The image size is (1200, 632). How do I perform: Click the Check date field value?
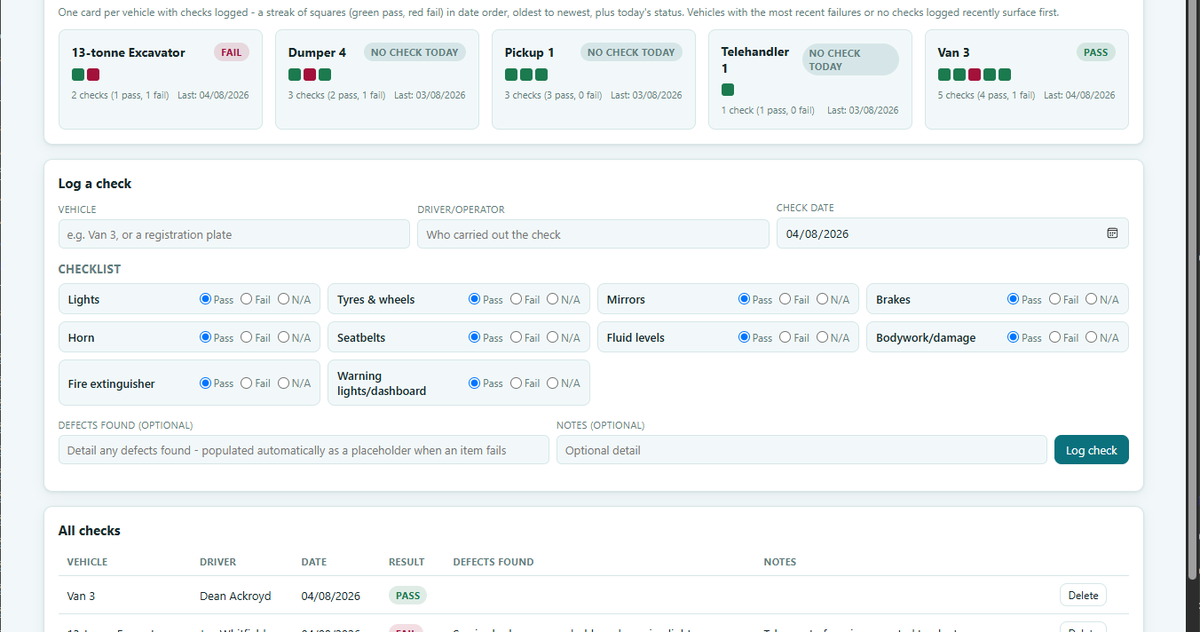[x=817, y=234]
